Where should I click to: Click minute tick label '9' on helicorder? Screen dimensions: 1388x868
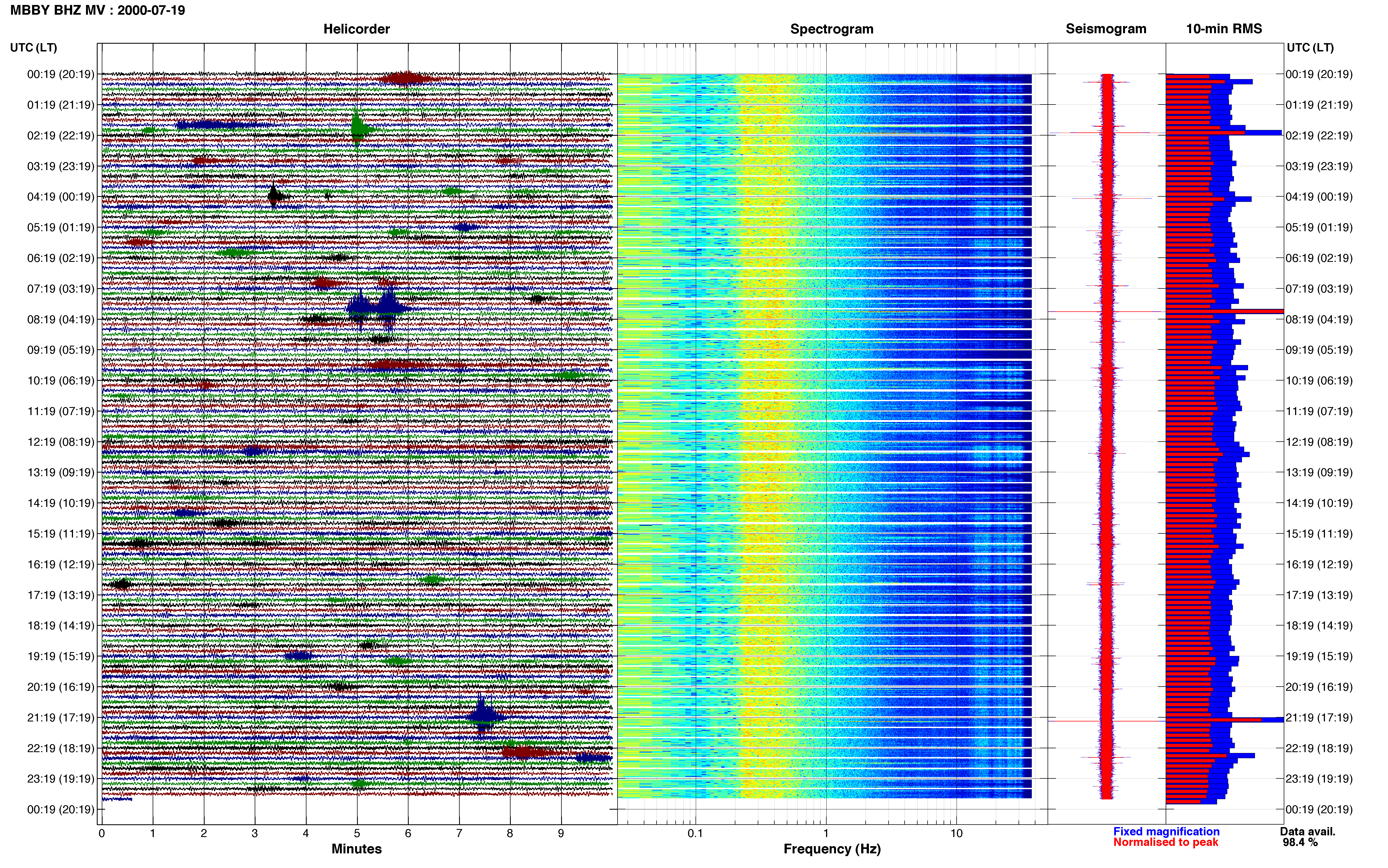(561, 833)
